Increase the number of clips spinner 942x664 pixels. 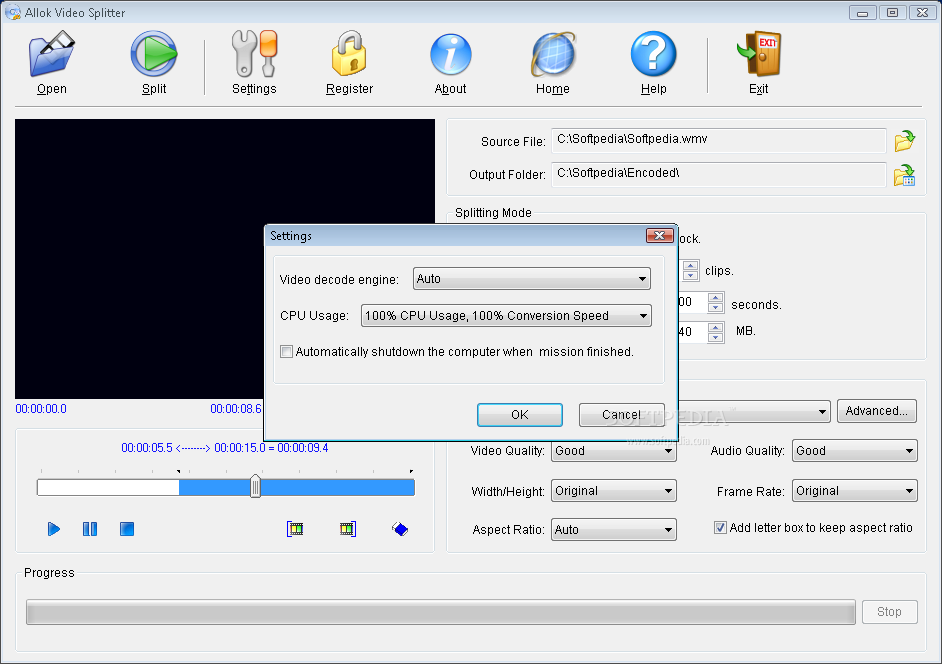tap(690, 266)
